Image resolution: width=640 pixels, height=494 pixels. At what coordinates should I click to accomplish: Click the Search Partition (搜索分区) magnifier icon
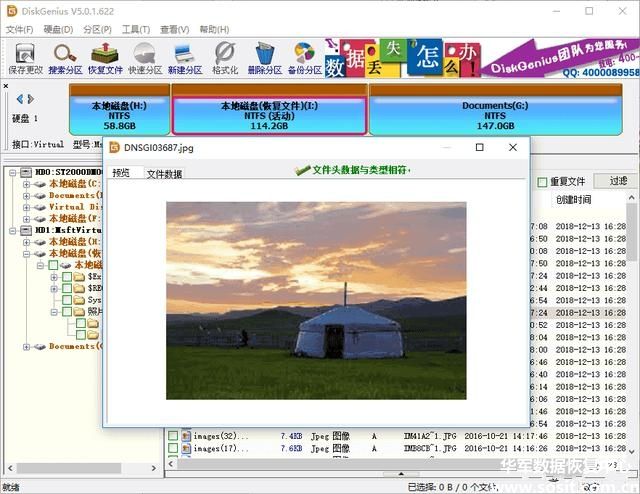(65, 57)
